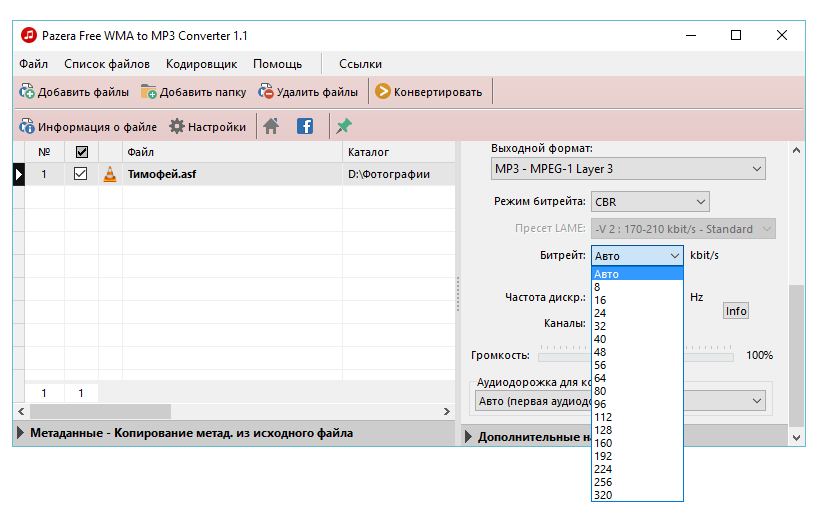Select bitrate 64 in the list
Image resolution: width=840 pixels, height=525 pixels.
coord(638,378)
